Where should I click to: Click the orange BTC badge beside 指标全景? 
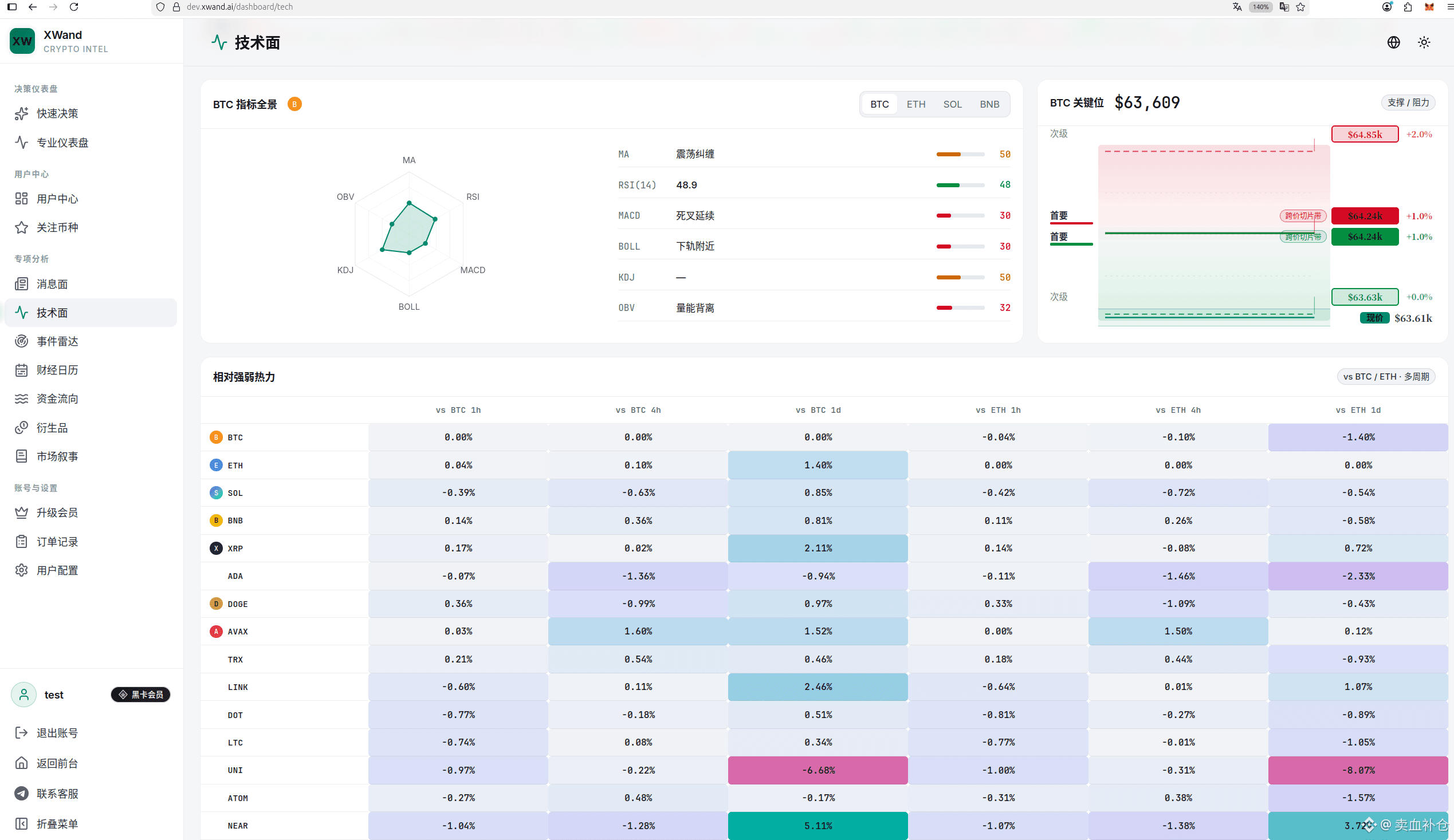tap(294, 104)
